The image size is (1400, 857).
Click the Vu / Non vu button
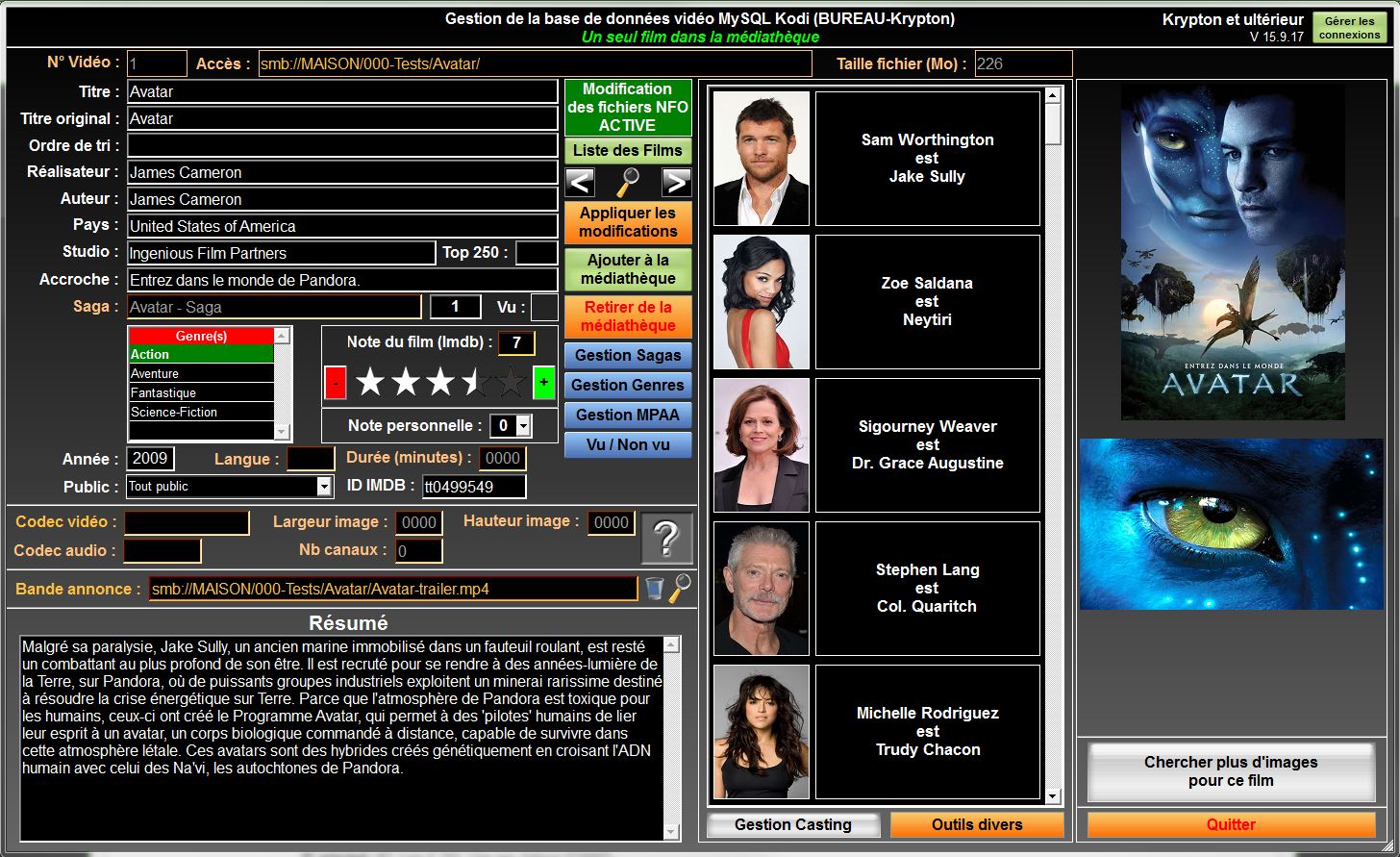coord(628,444)
